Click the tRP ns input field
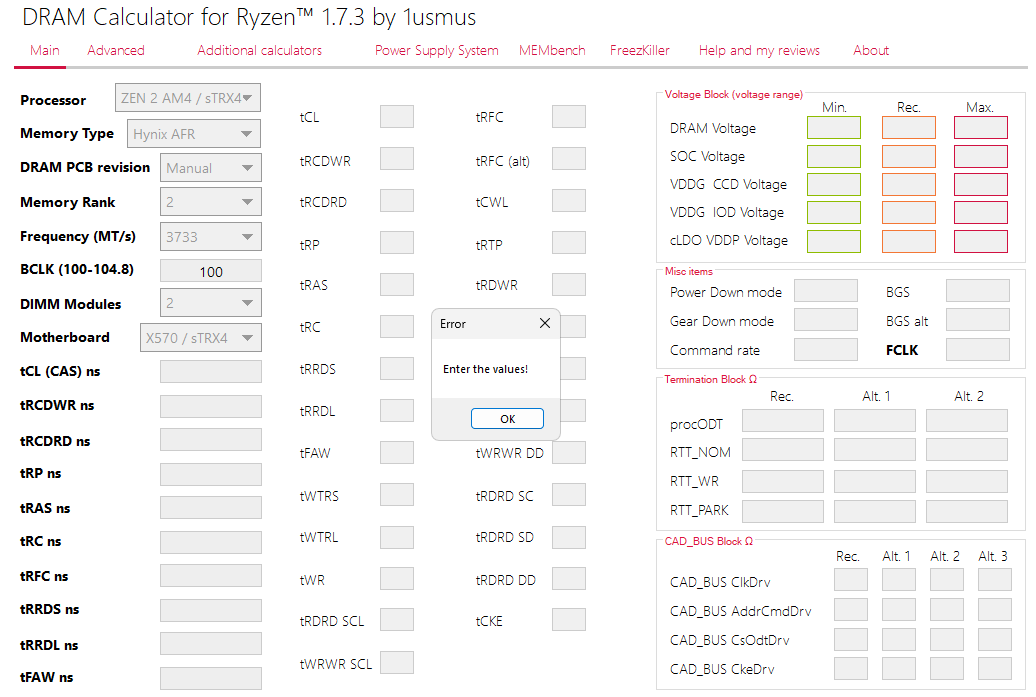 click(211, 474)
